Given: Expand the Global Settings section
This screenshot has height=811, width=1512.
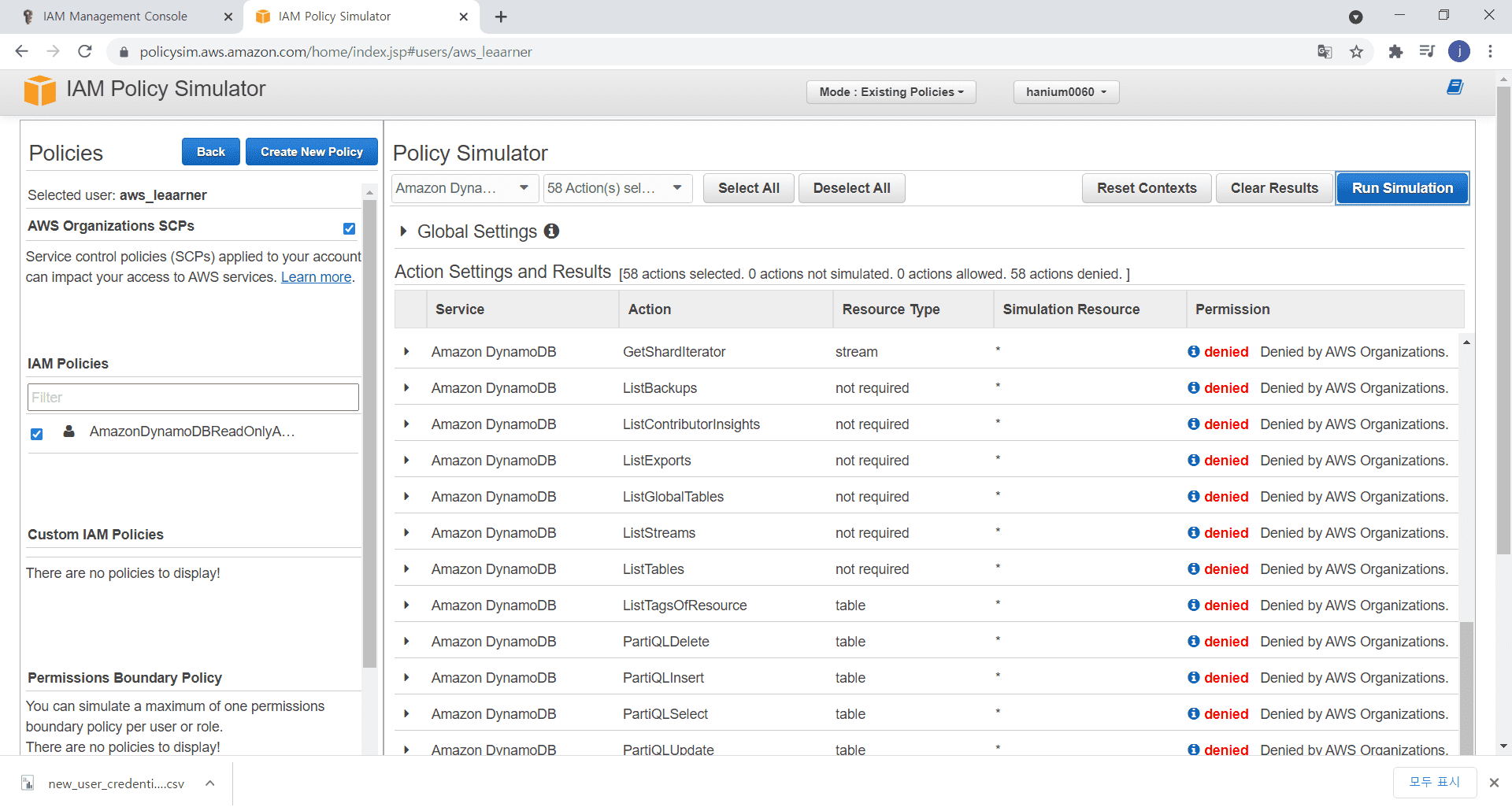Looking at the screenshot, I should point(404,231).
